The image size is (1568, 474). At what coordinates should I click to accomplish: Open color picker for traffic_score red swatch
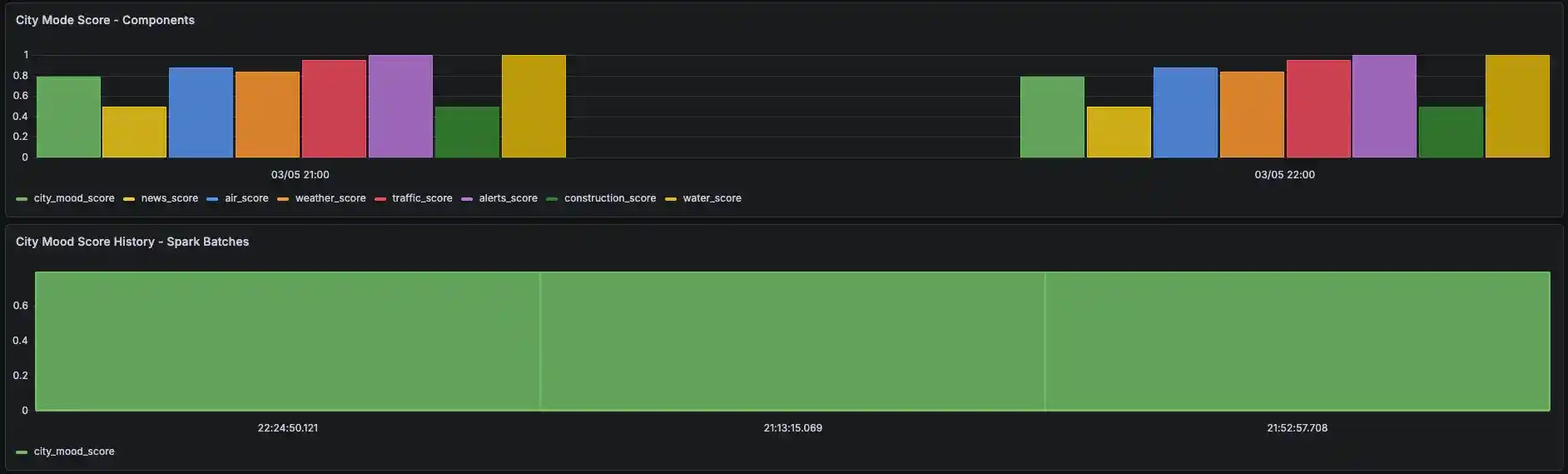(x=380, y=199)
